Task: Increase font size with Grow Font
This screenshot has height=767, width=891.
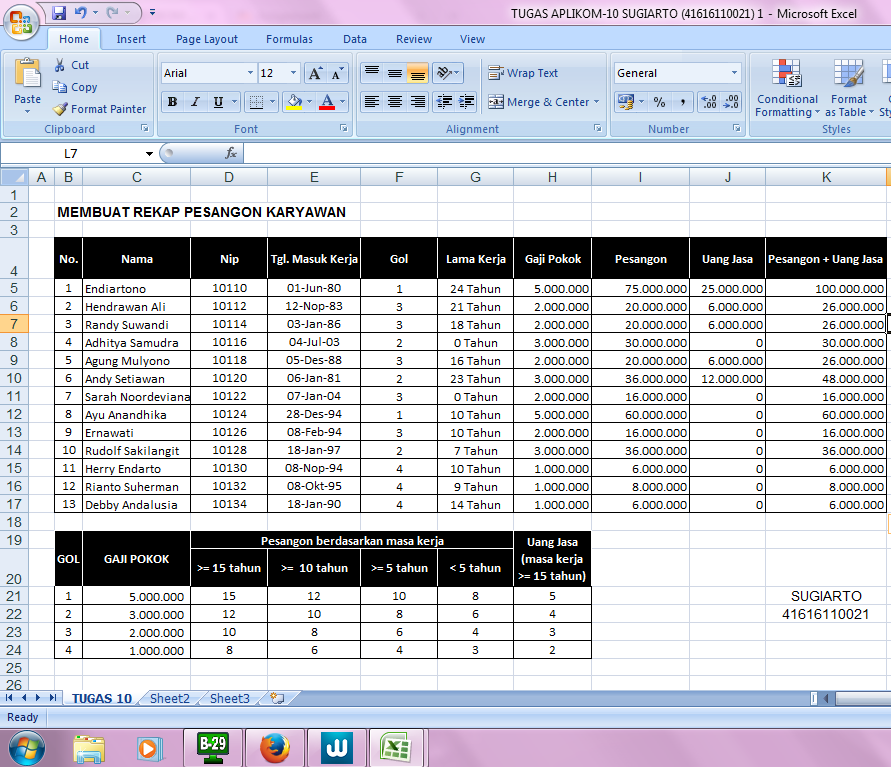Action: point(315,73)
